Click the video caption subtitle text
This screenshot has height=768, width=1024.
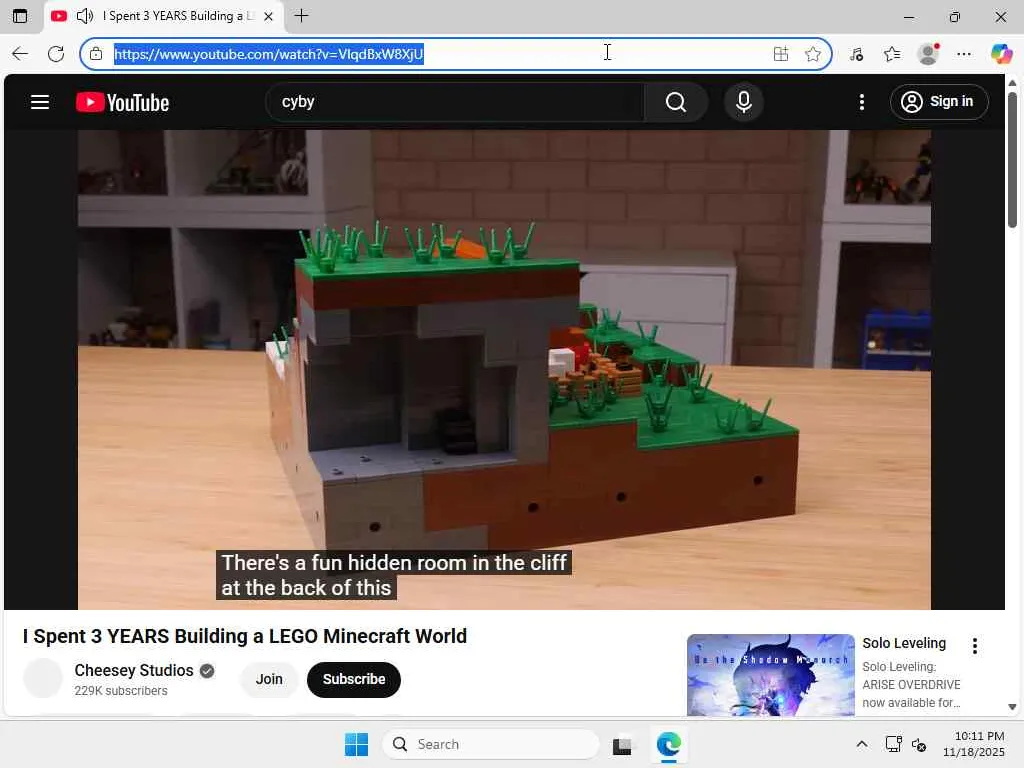point(394,575)
